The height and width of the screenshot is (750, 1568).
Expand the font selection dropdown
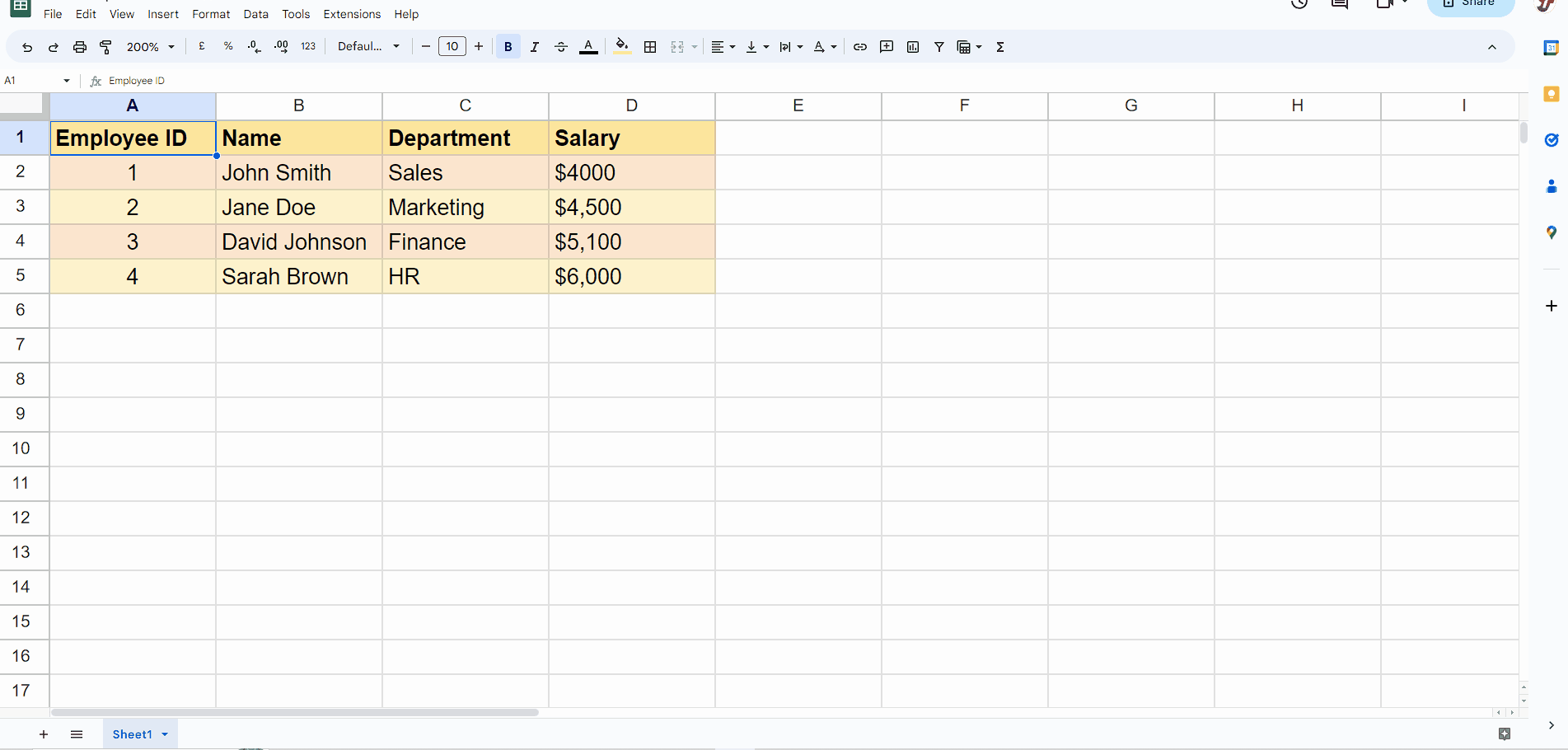pos(368,46)
